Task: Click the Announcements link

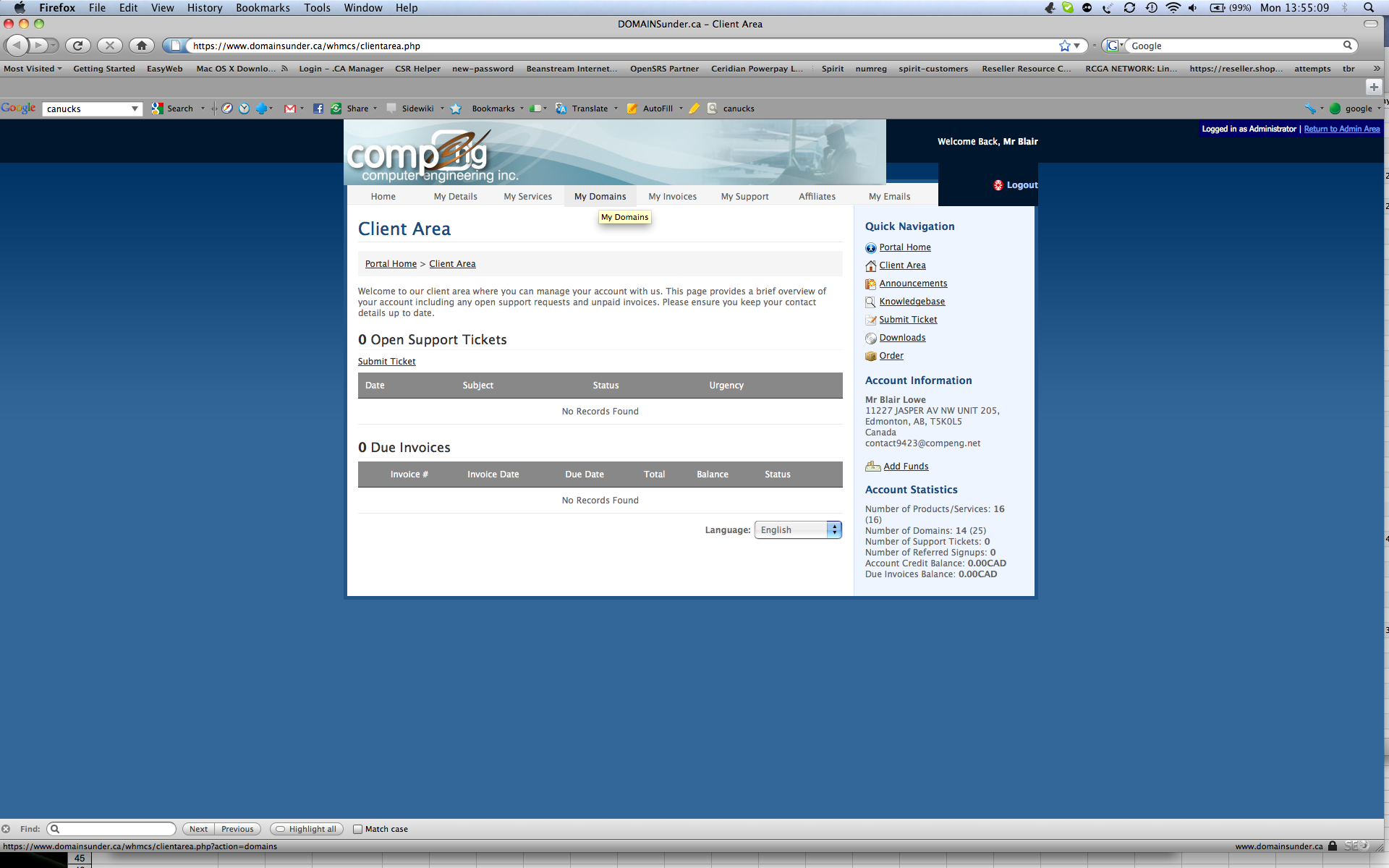Action: [x=913, y=283]
